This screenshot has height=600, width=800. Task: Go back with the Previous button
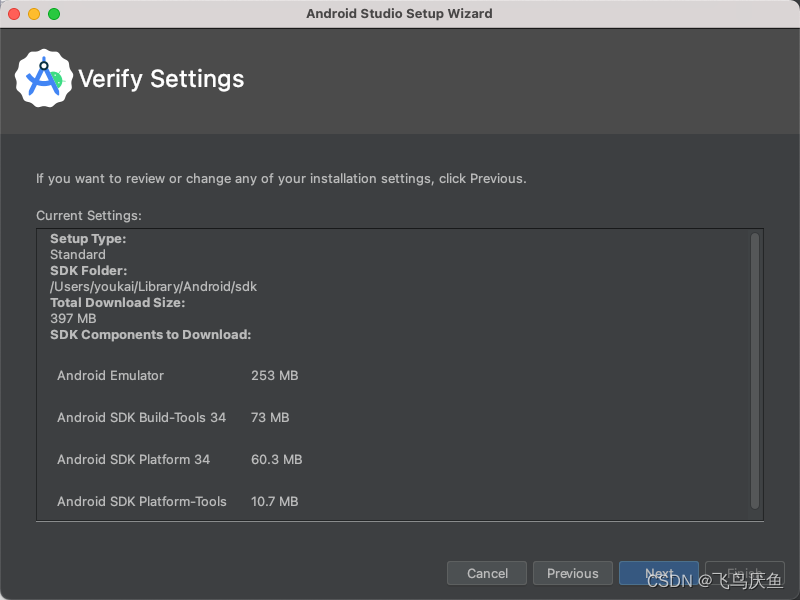(x=572, y=573)
